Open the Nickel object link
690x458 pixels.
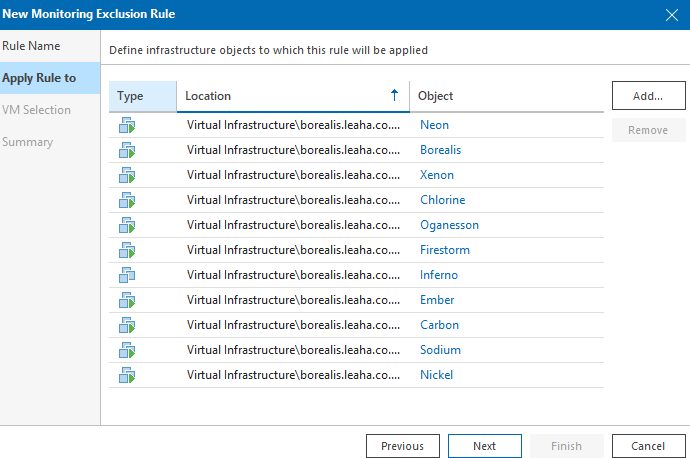(x=437, y=375)
